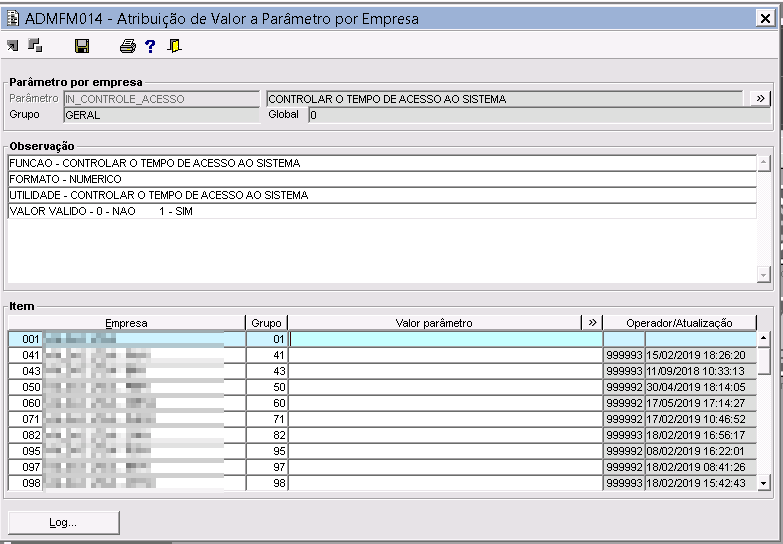Click timestamp 17/02/2019 10:46:52
This screenshot has height=544, width=783.
(701, 419)
